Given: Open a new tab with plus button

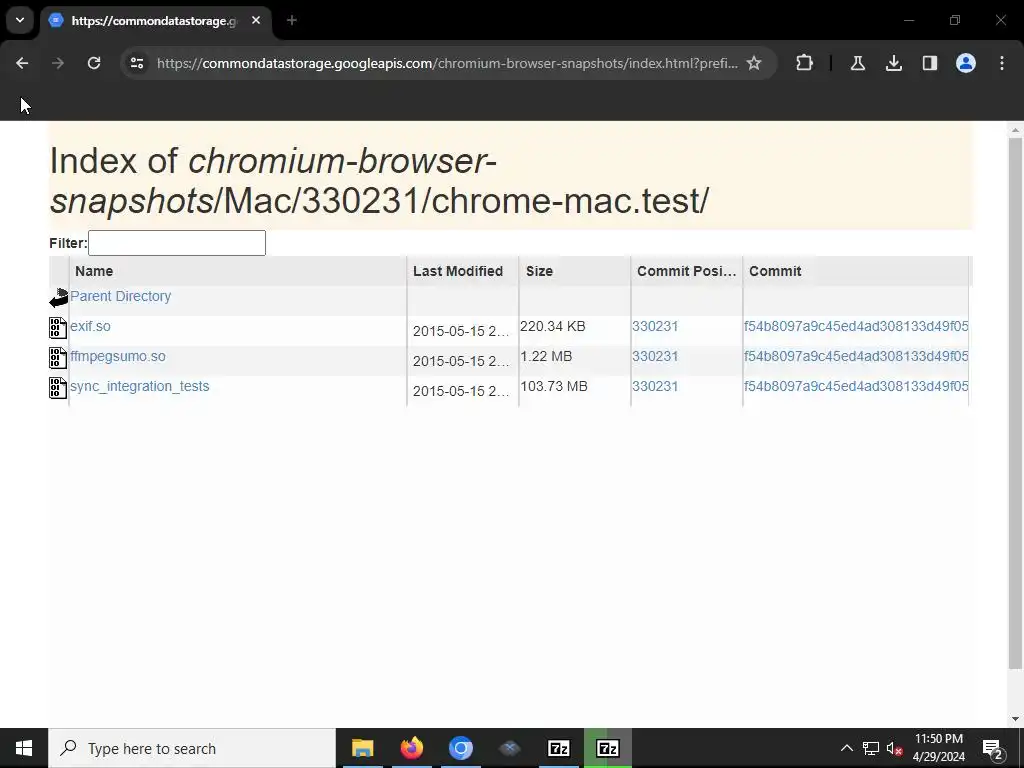Looking at the screenshot, I should pyautogui.click(x=292, y=21).
